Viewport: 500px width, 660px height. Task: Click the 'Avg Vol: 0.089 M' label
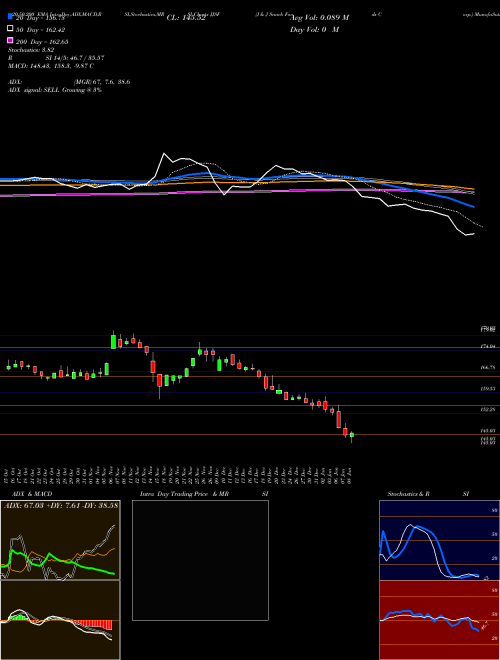pos(320,18)
